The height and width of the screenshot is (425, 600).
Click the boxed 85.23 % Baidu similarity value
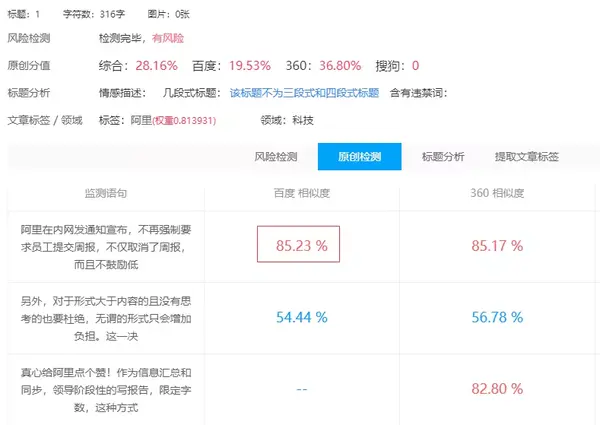coord(298,244)
